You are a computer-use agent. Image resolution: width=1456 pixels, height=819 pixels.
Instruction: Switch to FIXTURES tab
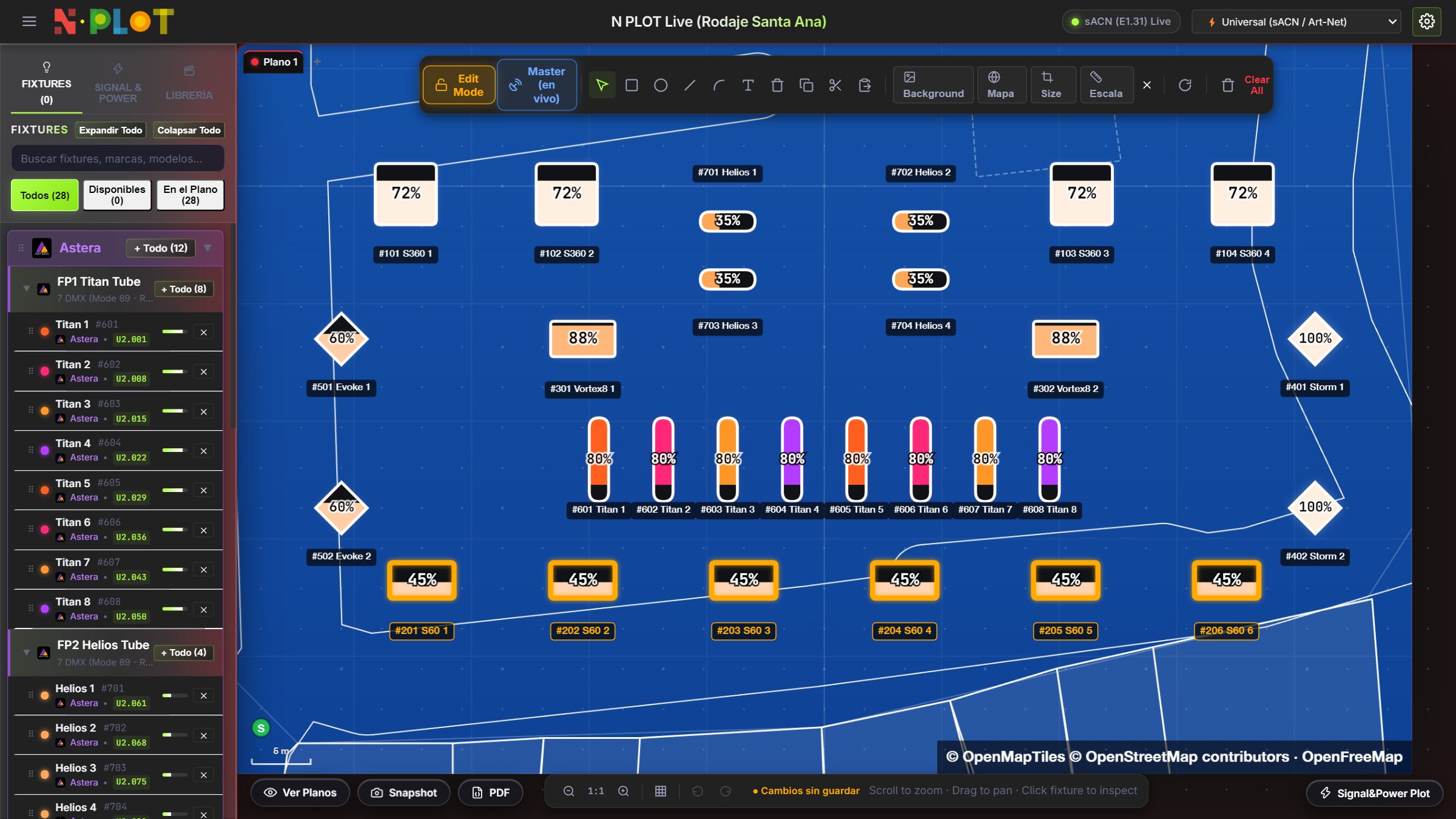point(47,83)
